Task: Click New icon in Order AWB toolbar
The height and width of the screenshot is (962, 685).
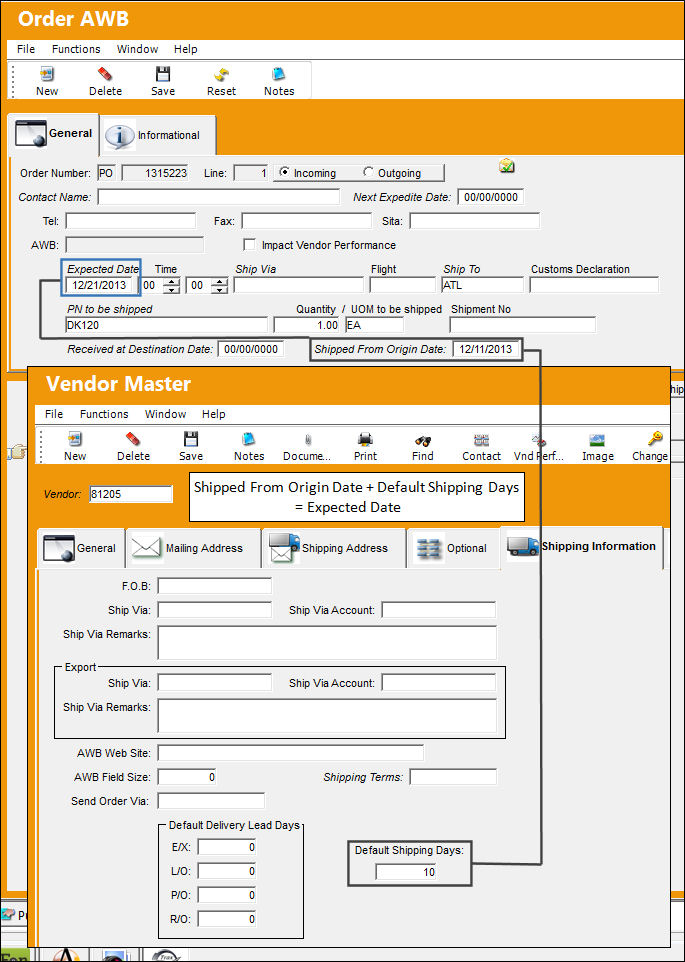Action: pos(47,75)
